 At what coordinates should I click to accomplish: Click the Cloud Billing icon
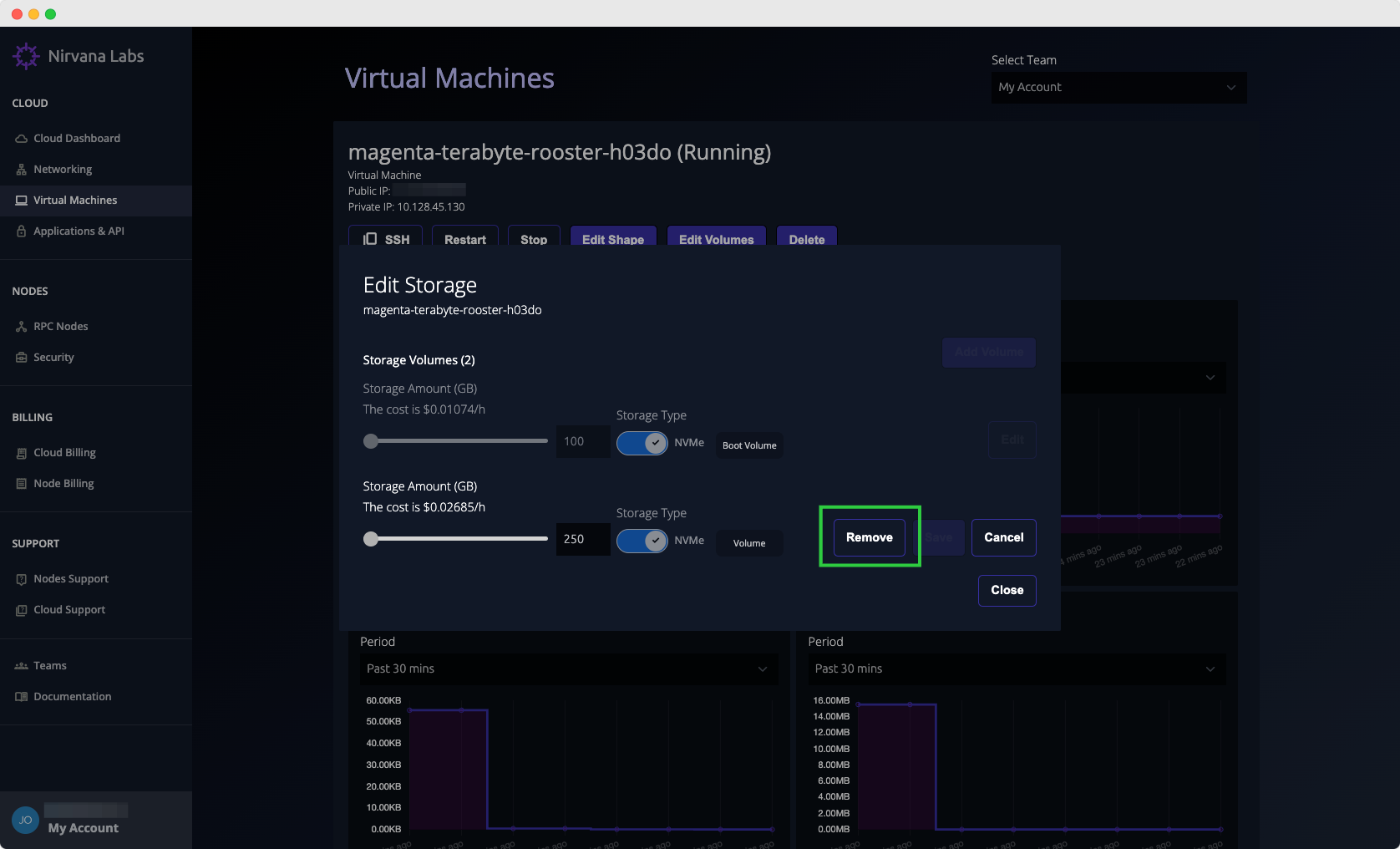(22, 453)
